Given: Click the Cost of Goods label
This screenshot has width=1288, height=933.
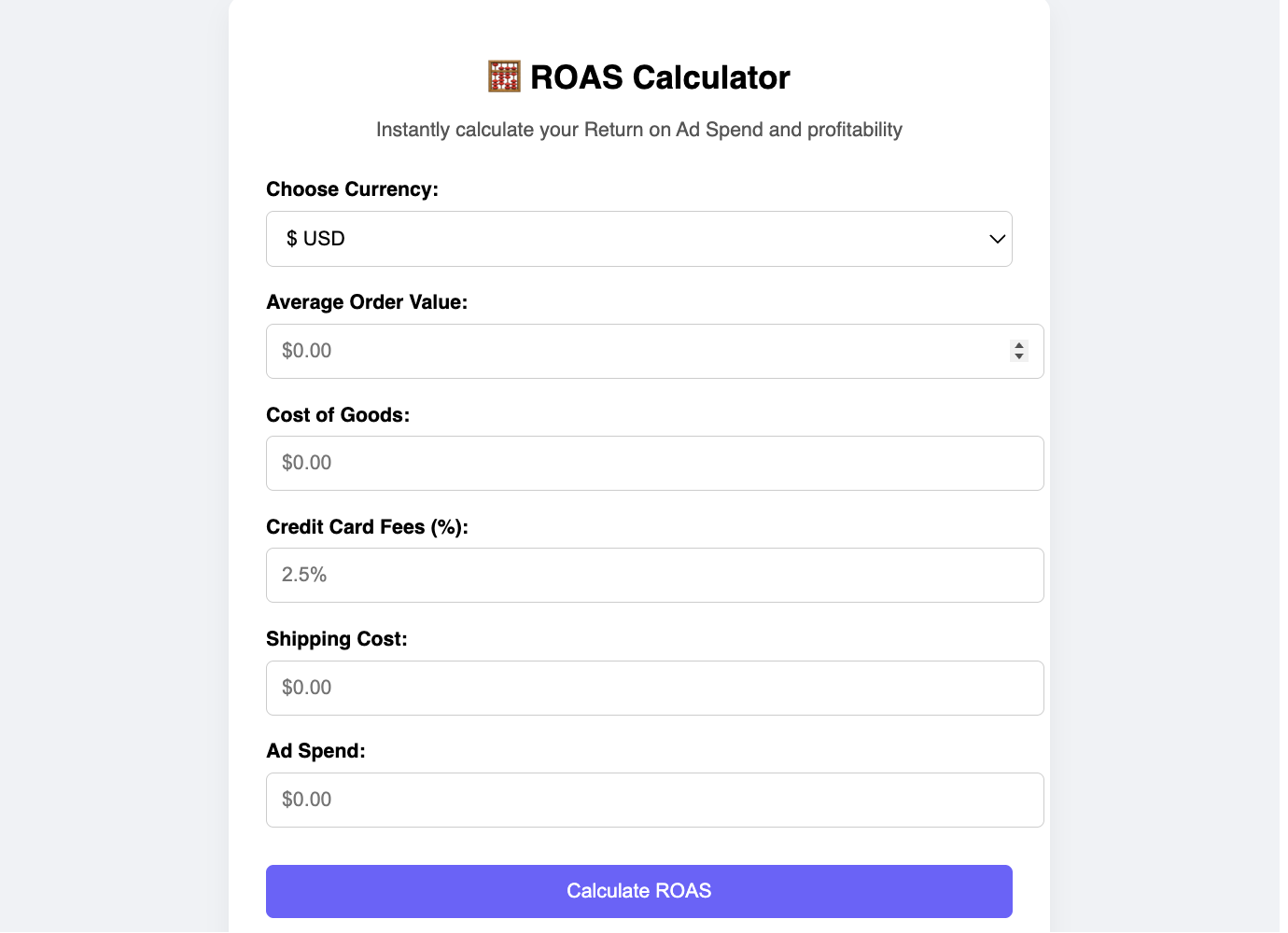Looking at the screenshot, I should (x=338, y=415).
